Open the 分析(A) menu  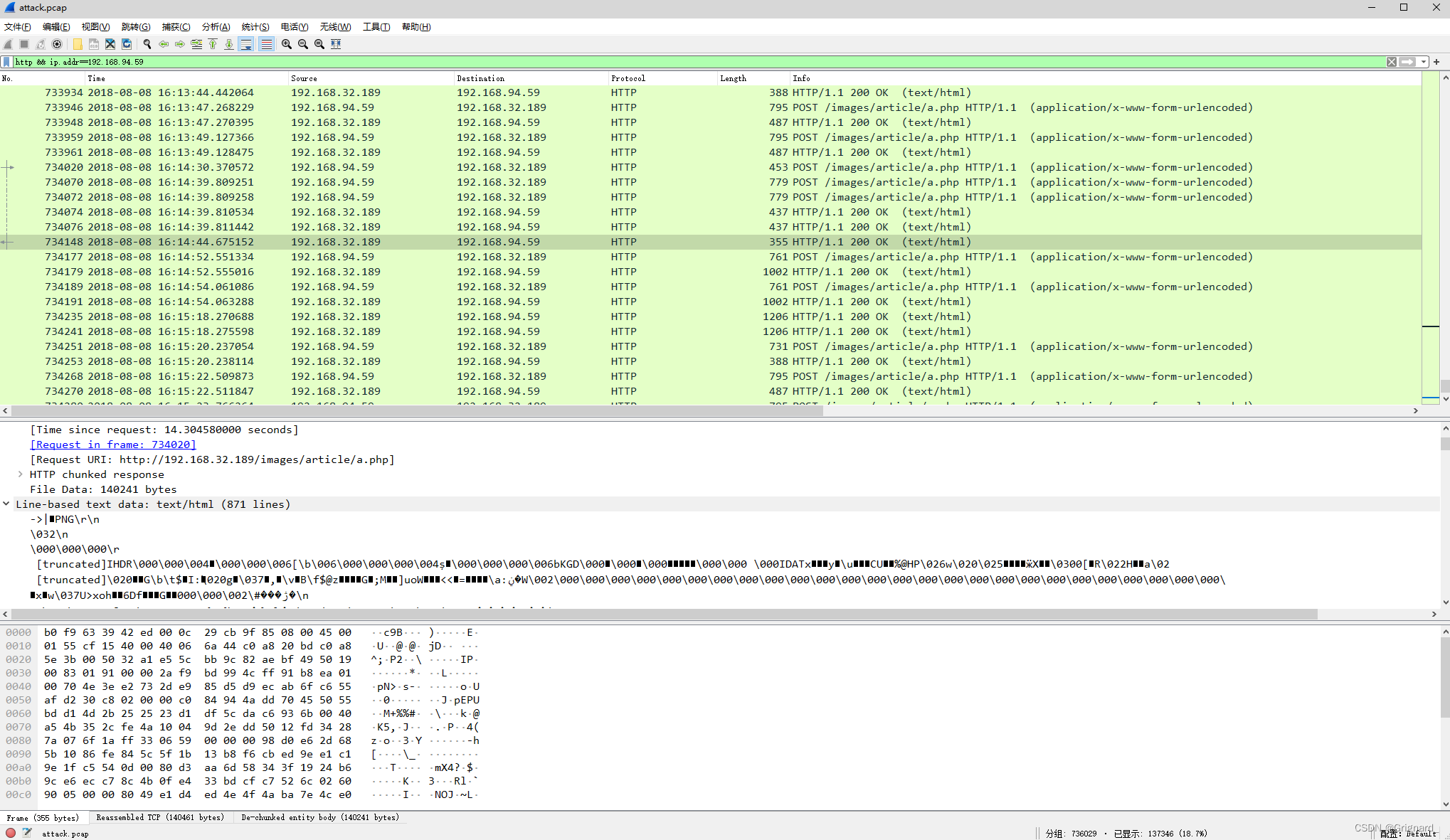pos(216,27)
